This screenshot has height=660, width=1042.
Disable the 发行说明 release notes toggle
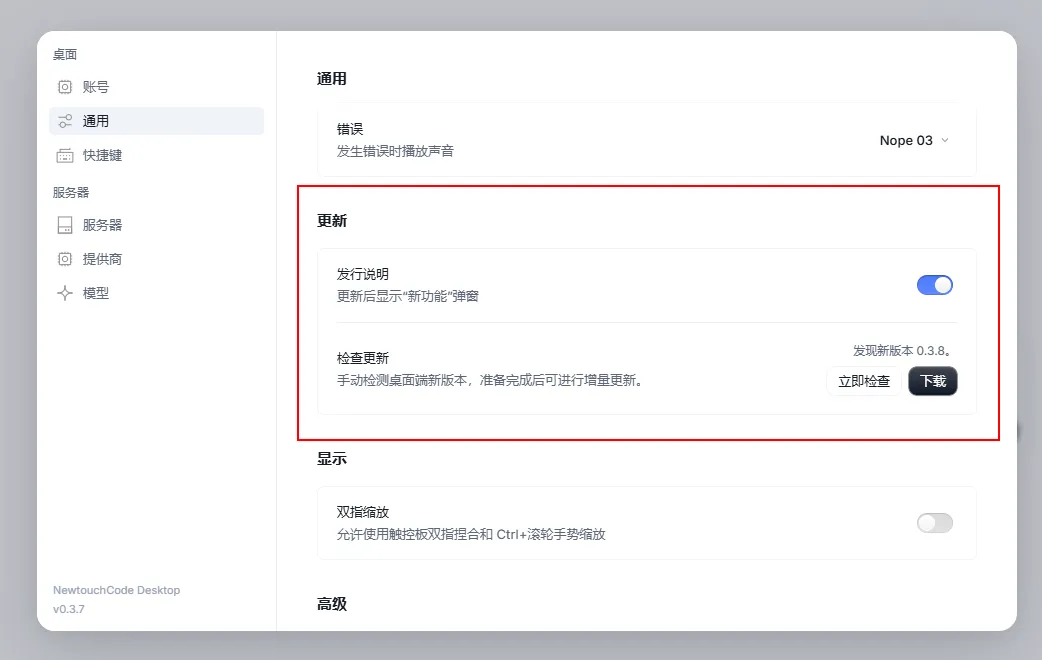pos(934,285)
